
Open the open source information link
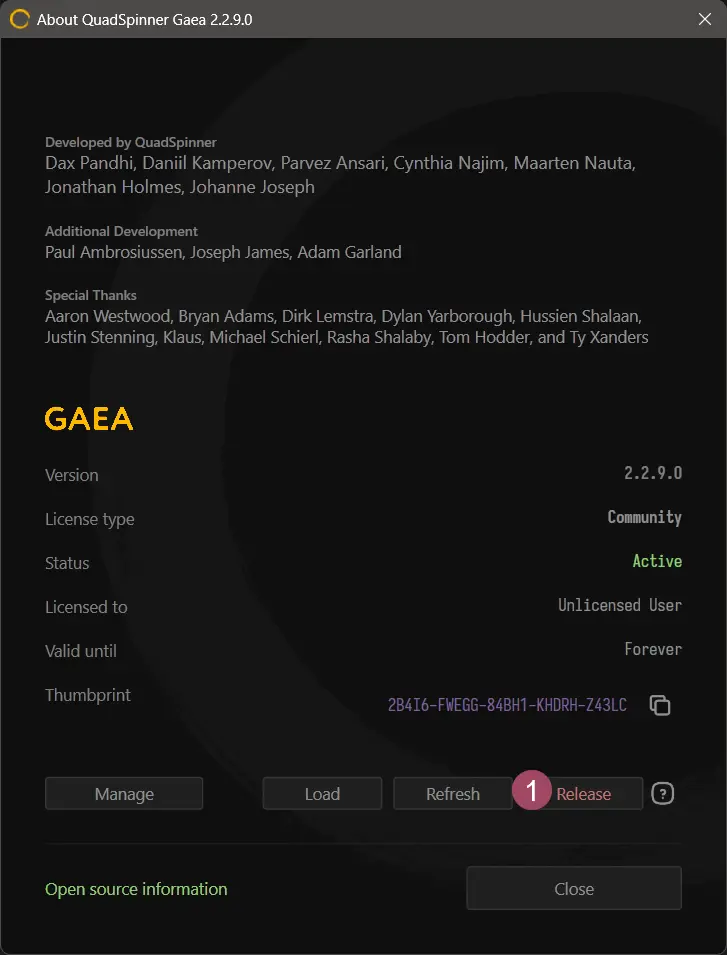[x=136, y=889]
